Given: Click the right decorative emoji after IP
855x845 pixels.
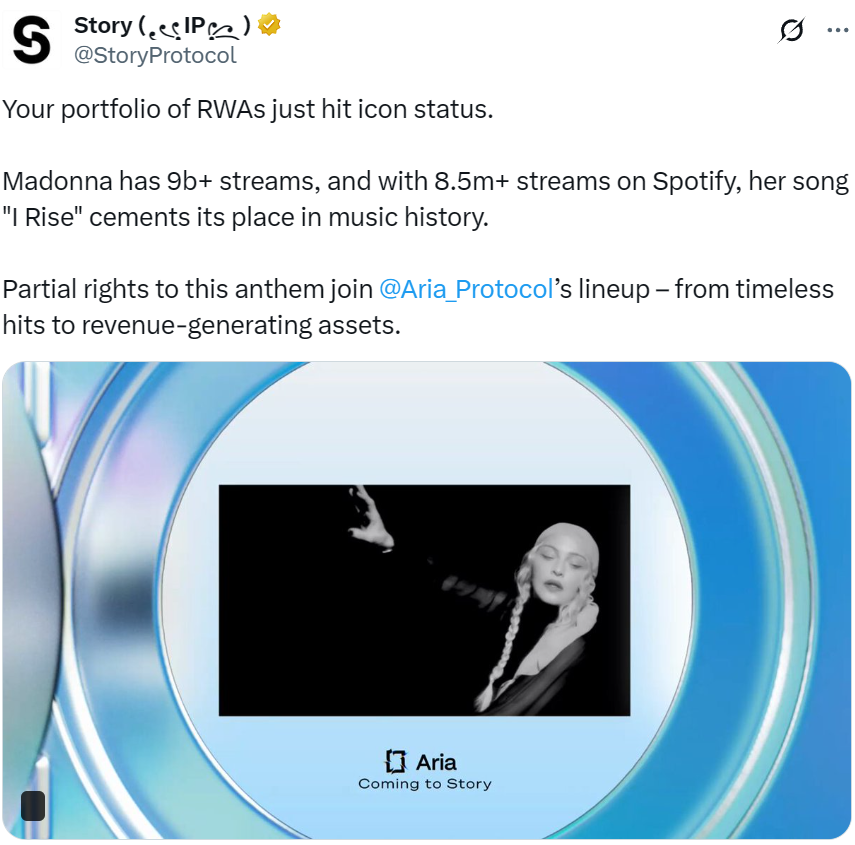Looking at the screenshot, I should [x=224, y=28].
